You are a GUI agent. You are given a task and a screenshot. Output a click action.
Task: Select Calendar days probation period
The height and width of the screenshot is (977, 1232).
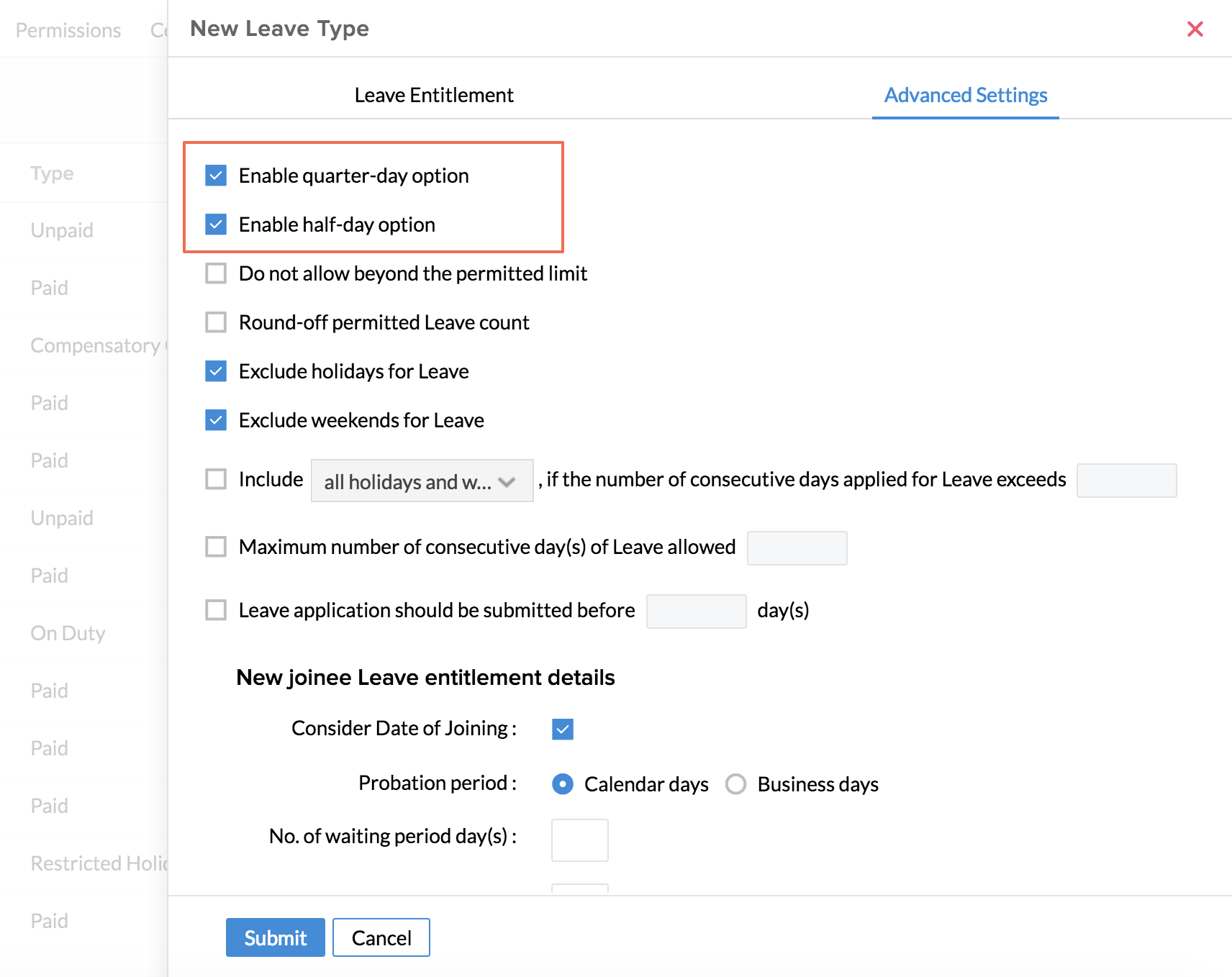(x=563, y=784)
